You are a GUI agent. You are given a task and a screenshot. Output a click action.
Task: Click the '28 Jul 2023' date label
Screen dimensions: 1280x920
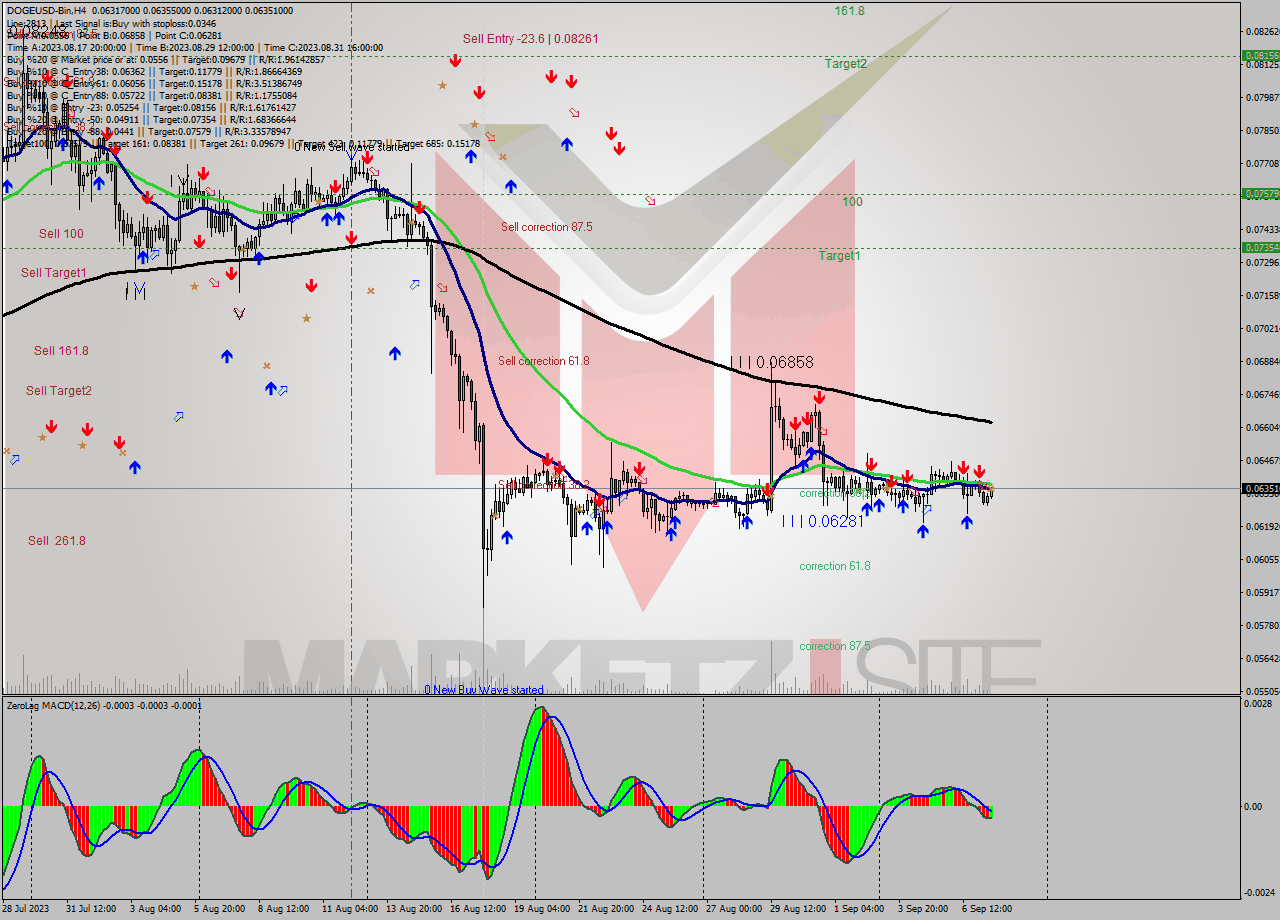pyautogui.click(x=27, y=909)
